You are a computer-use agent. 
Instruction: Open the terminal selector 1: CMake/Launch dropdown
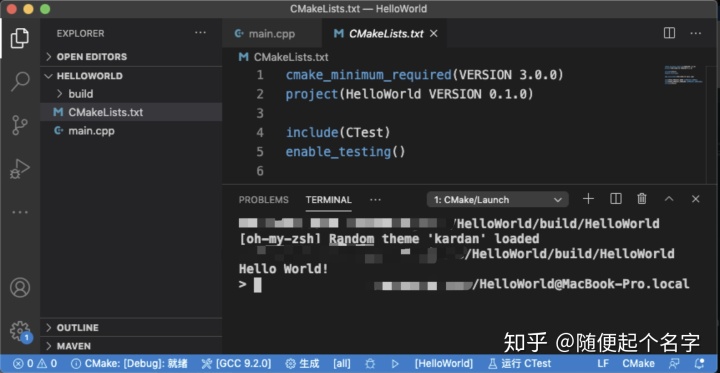point(498,200)
